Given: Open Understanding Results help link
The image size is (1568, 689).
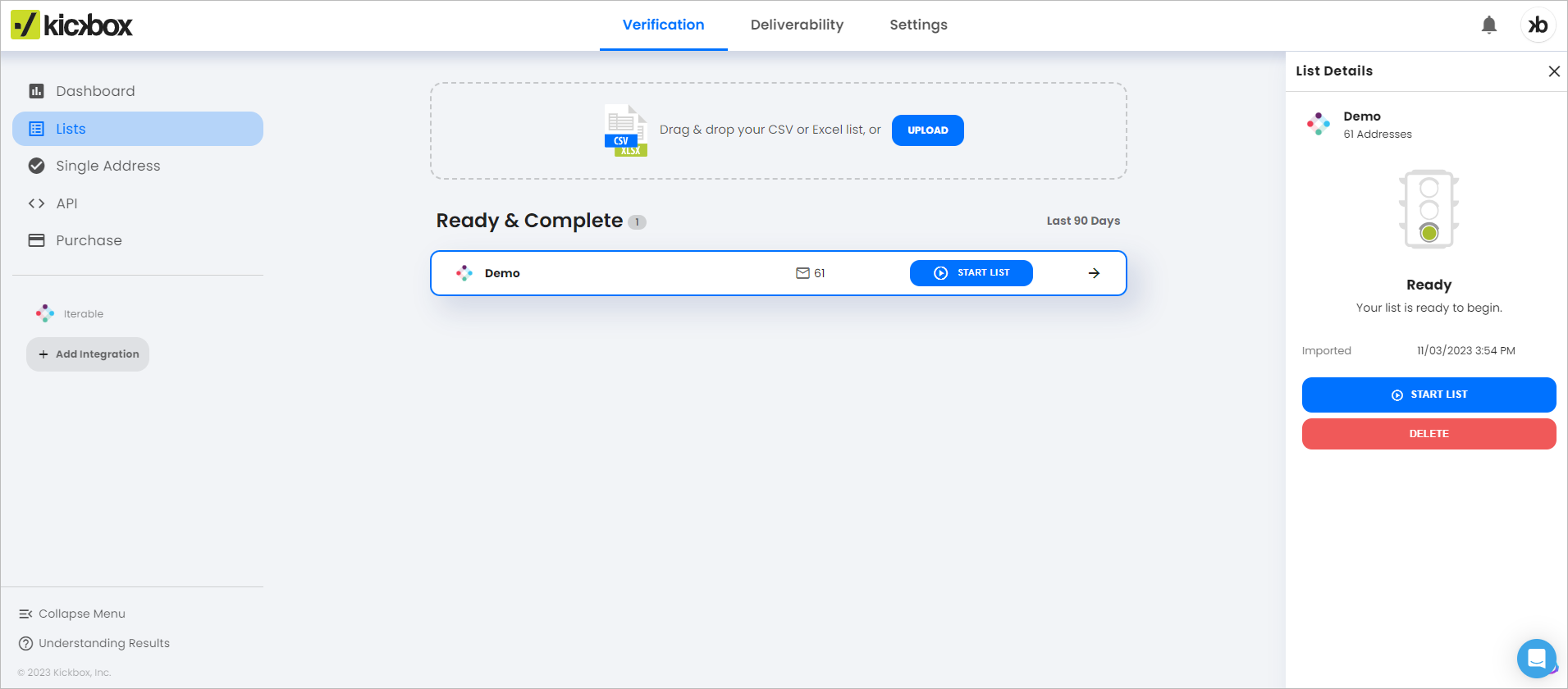Looking at the screenshot, I should 104,643.
